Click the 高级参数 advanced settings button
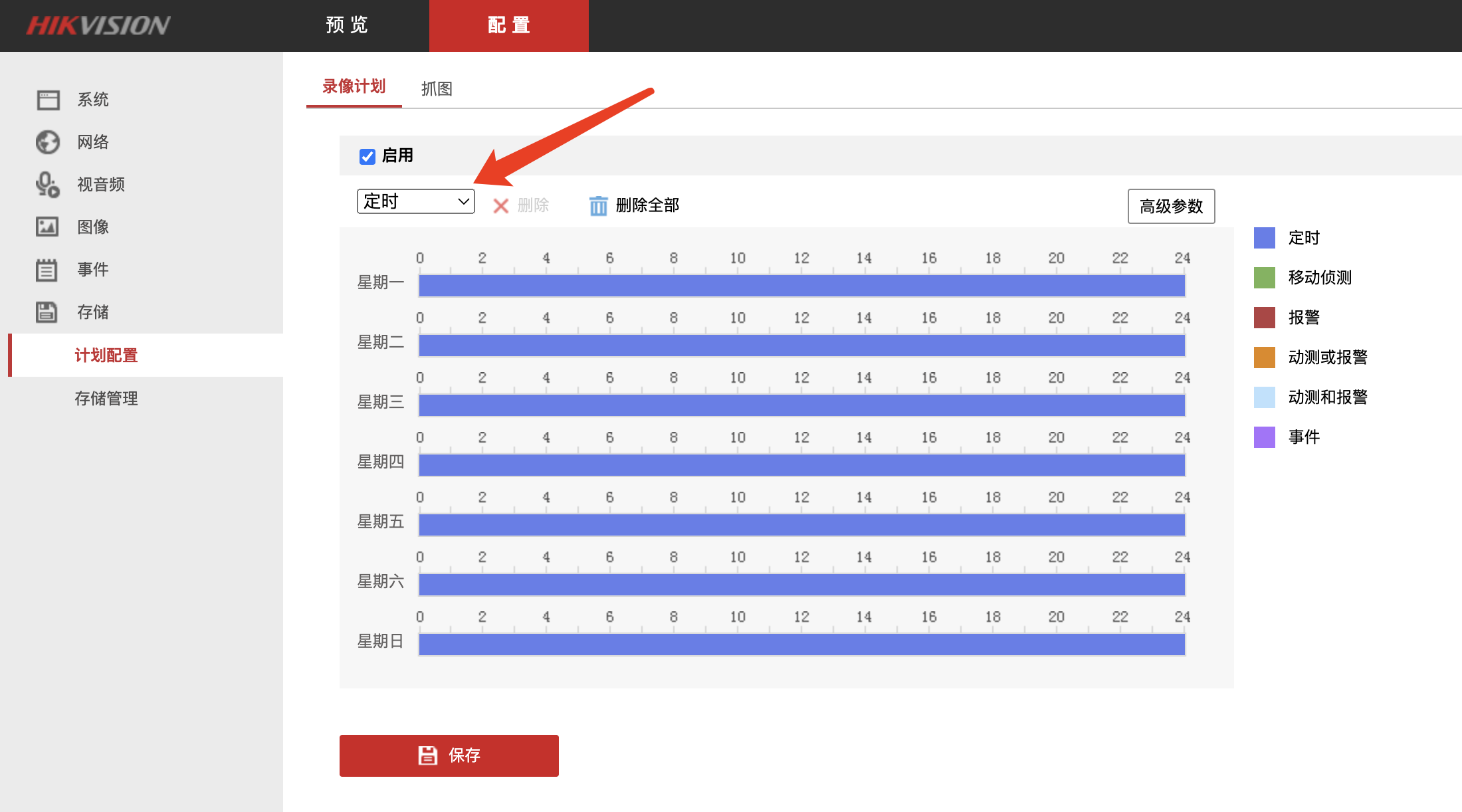1462x812 pixels. 1171,206
